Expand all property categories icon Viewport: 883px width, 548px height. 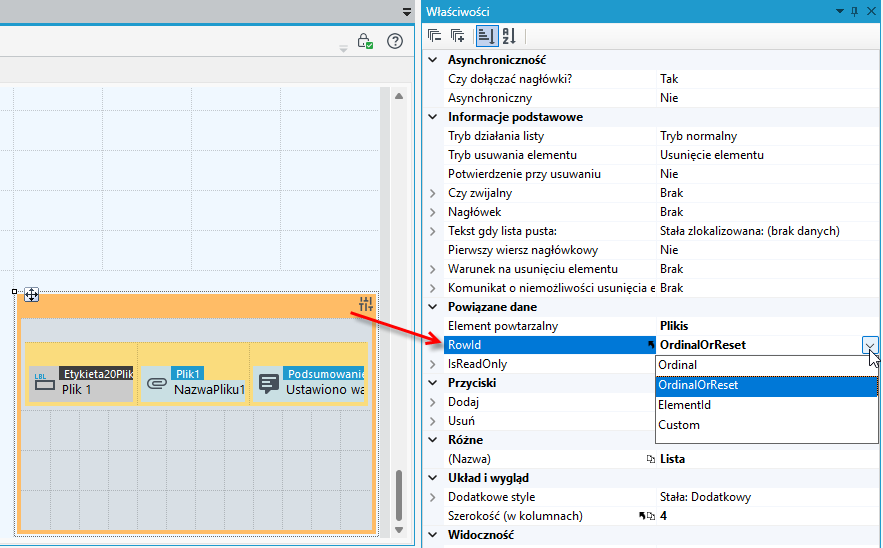click(x=457, y=36)
